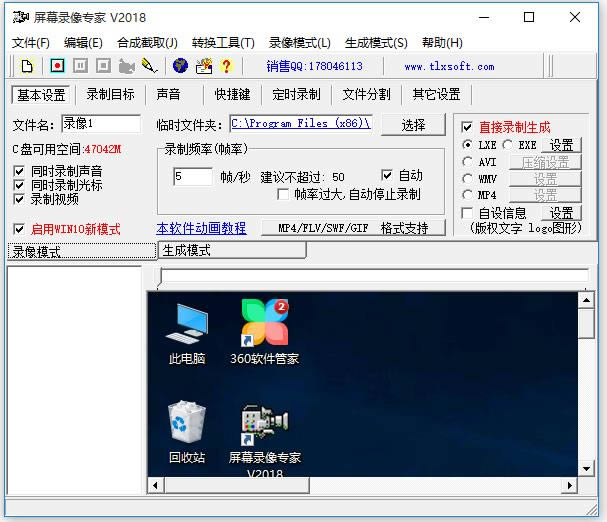Select the LXE format radio button
Screen dimensions: 607x522
point(467,145)
